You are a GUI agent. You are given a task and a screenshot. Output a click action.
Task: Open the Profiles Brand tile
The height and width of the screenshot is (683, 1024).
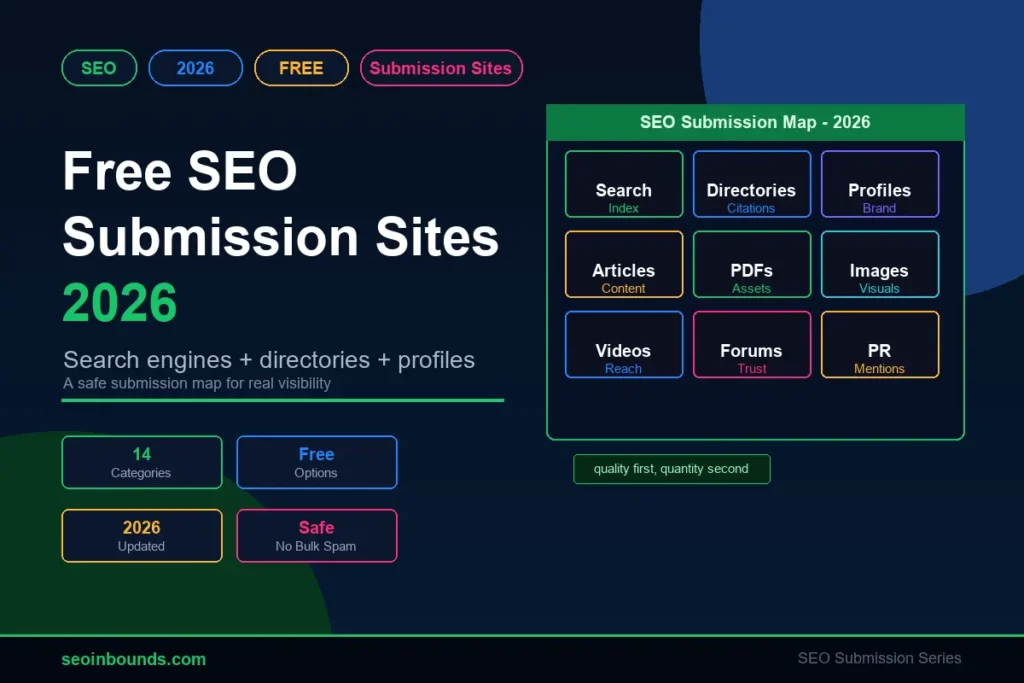tap(880, 184)
